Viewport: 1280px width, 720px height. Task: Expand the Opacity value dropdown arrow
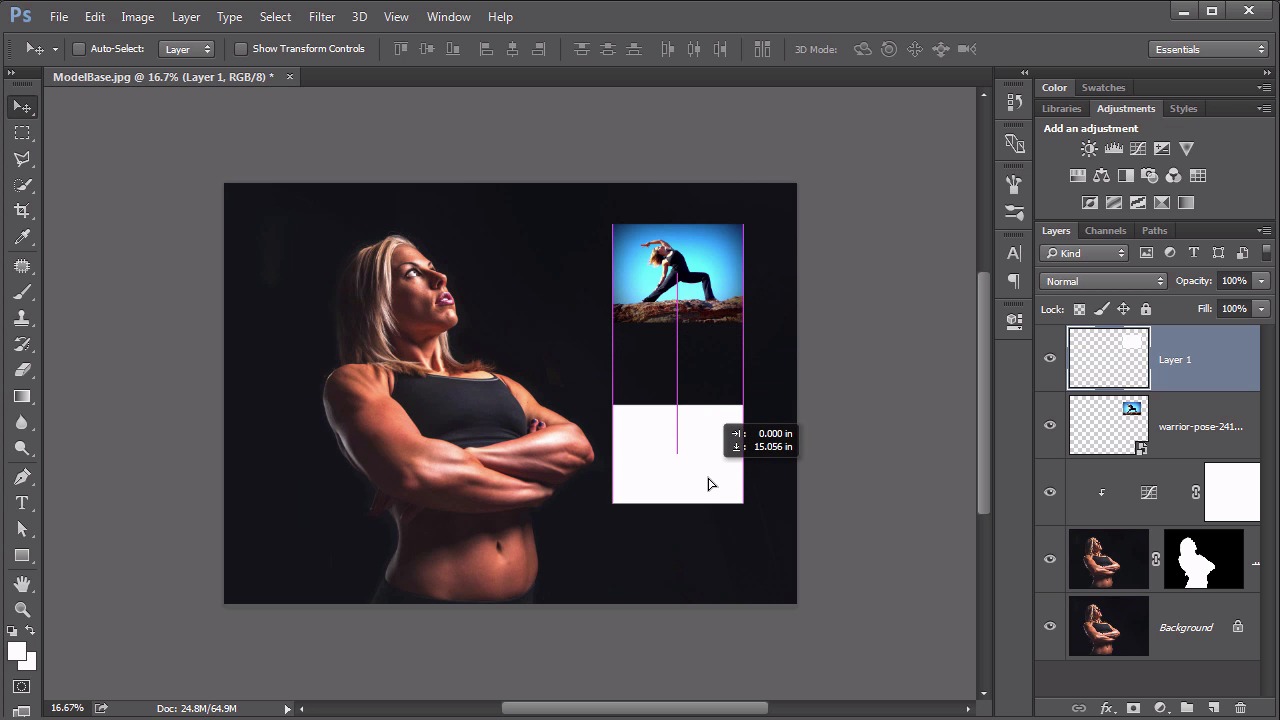1261,281
